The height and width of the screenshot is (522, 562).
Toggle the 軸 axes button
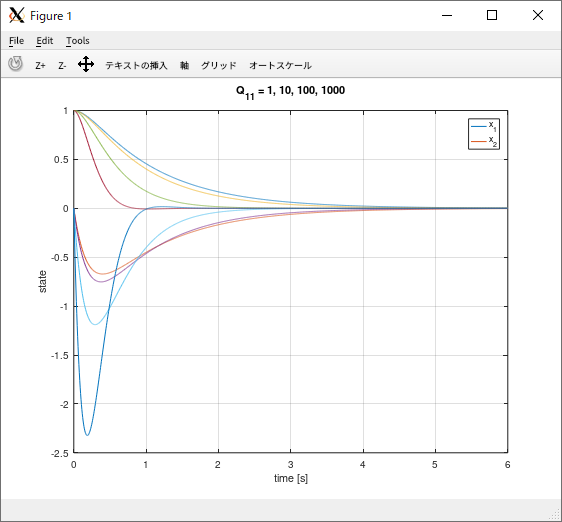point(184,66)
